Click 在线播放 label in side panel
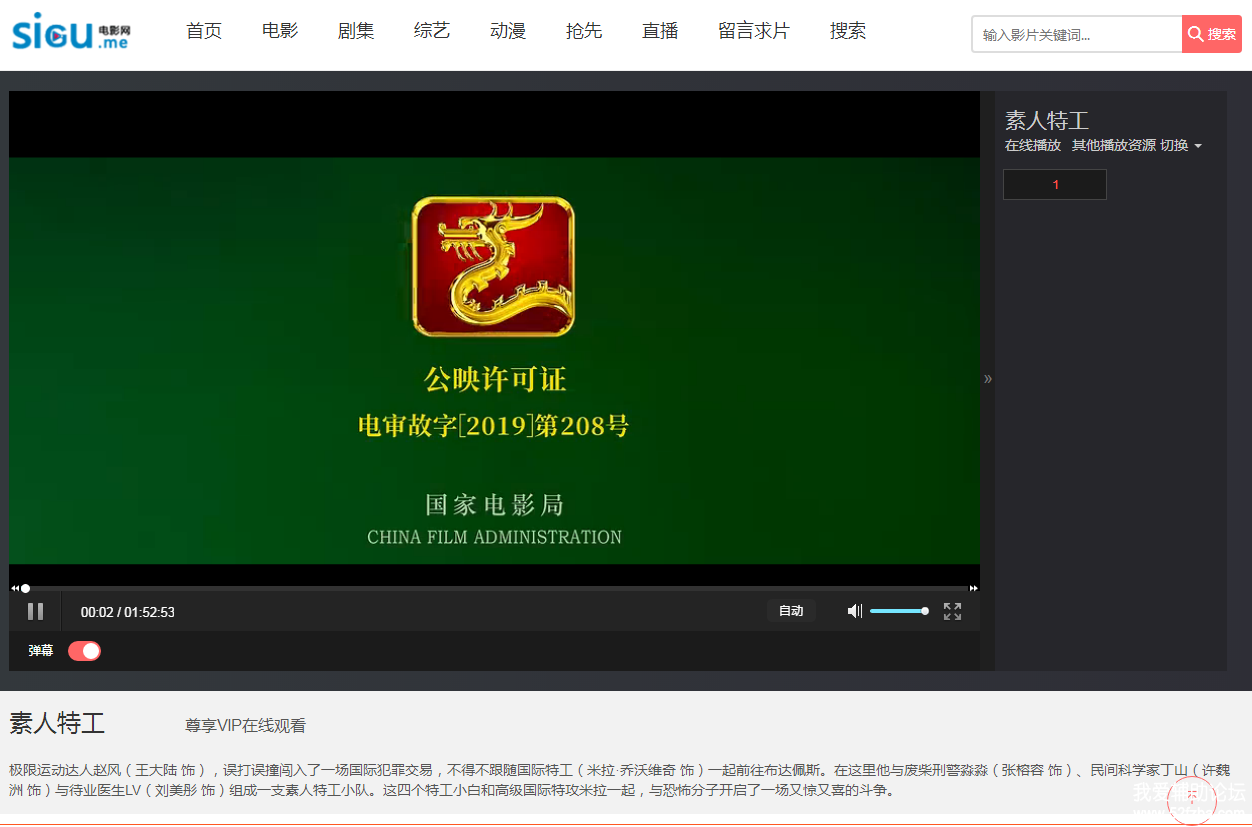This screenshot has height=827, width=1252. (x=1033, y=145)
